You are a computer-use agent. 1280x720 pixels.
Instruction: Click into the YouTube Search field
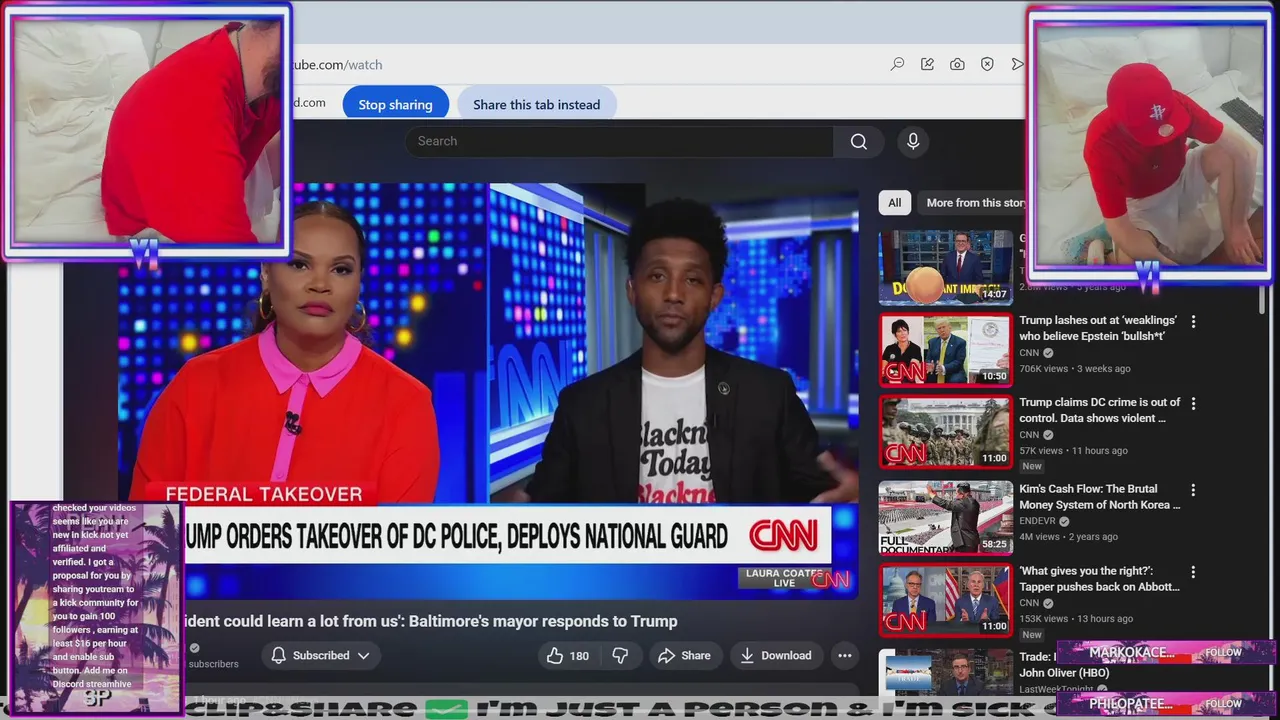619,141
